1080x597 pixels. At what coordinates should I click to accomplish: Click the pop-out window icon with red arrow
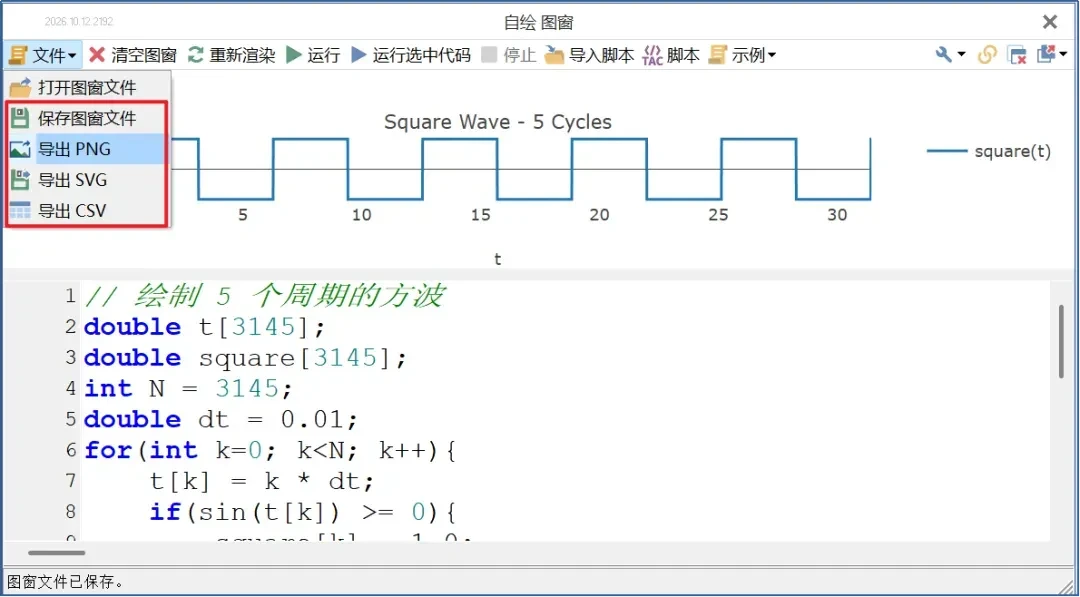pyautogui.click(x=1046, y=54)
